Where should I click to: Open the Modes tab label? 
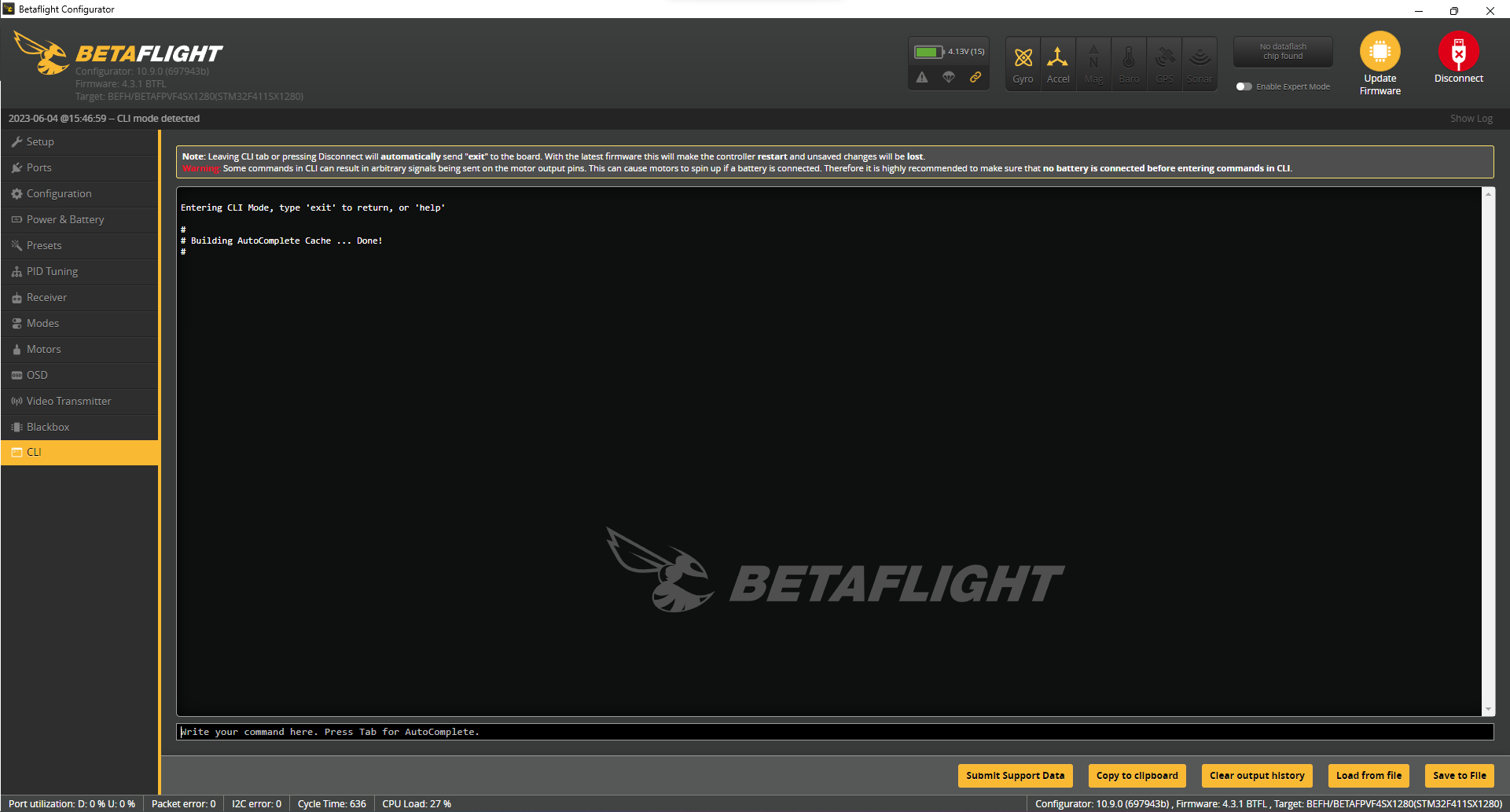click(42, 323)
